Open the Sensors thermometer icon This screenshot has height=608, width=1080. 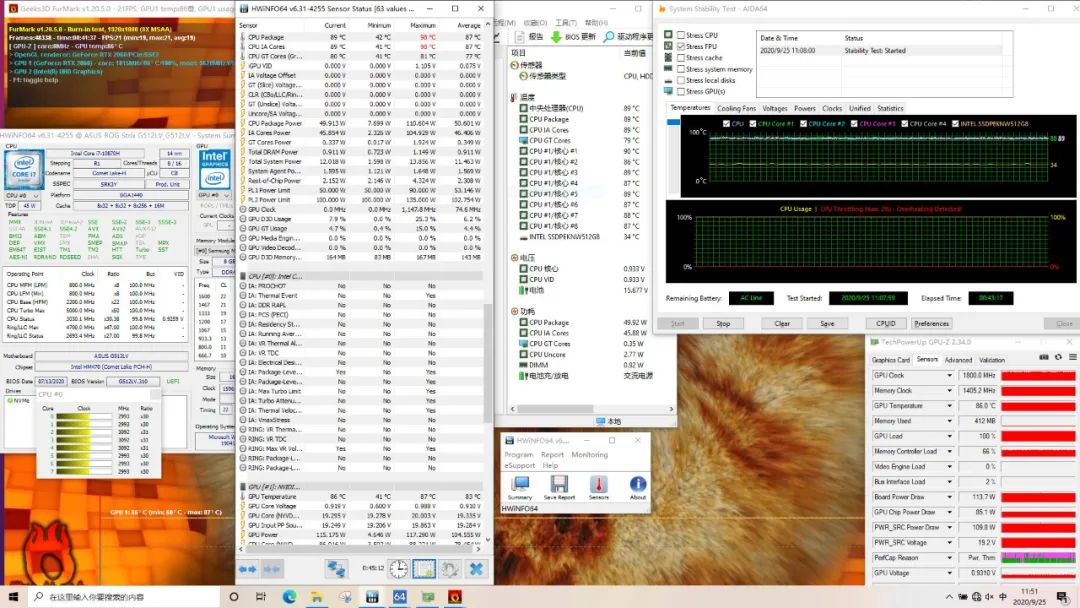click(598, 484)
